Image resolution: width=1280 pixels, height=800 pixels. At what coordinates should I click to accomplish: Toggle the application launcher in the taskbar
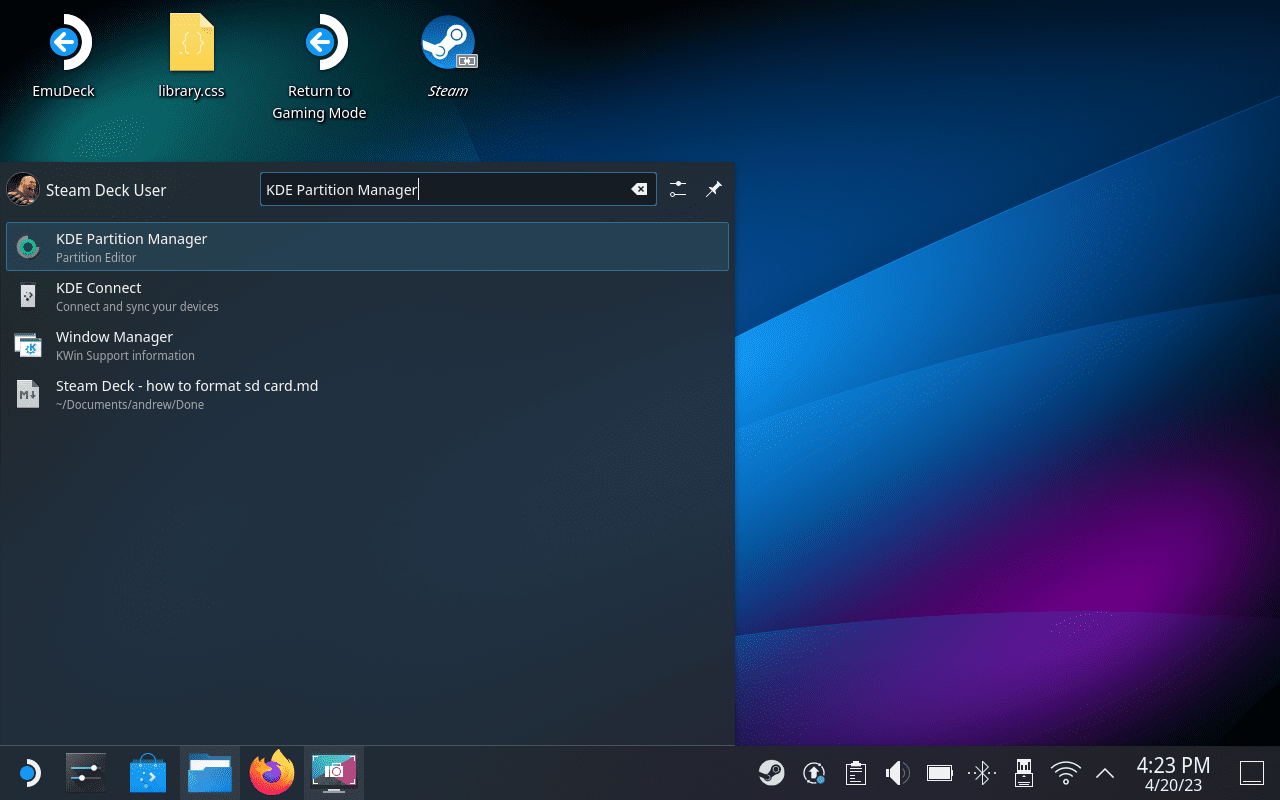point(30,772)
